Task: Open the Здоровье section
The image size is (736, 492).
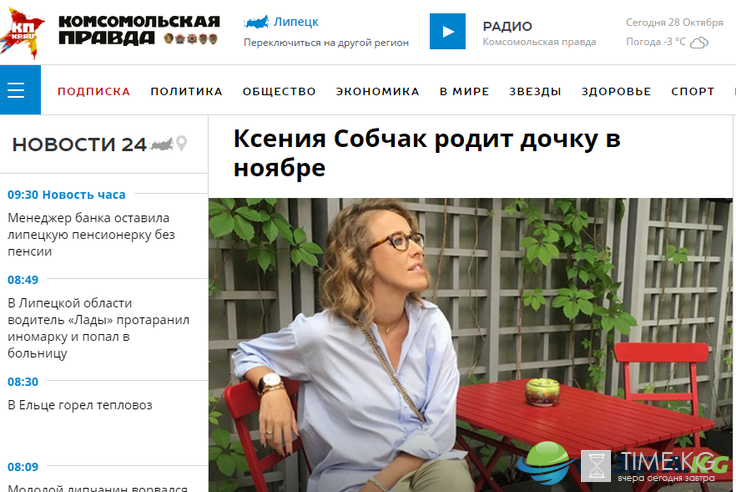Action: coord(616,91)
